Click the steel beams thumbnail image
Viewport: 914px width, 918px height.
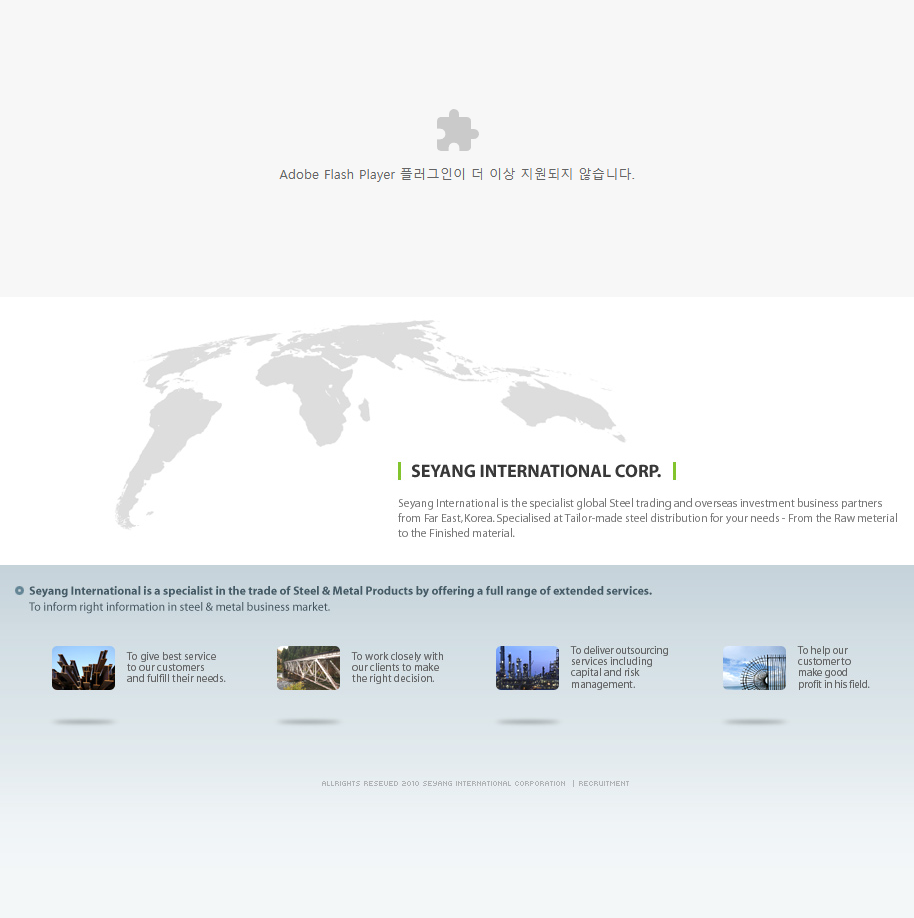(83, 668)
